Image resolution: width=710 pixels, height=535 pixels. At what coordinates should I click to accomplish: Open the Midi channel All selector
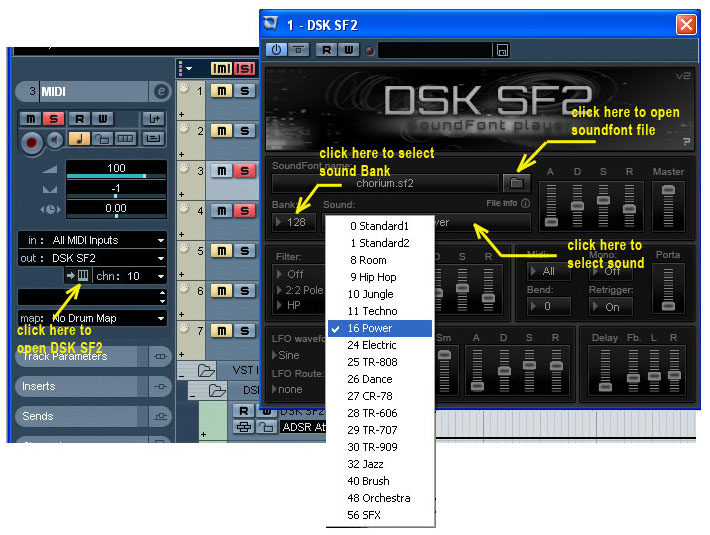point(548,271)
